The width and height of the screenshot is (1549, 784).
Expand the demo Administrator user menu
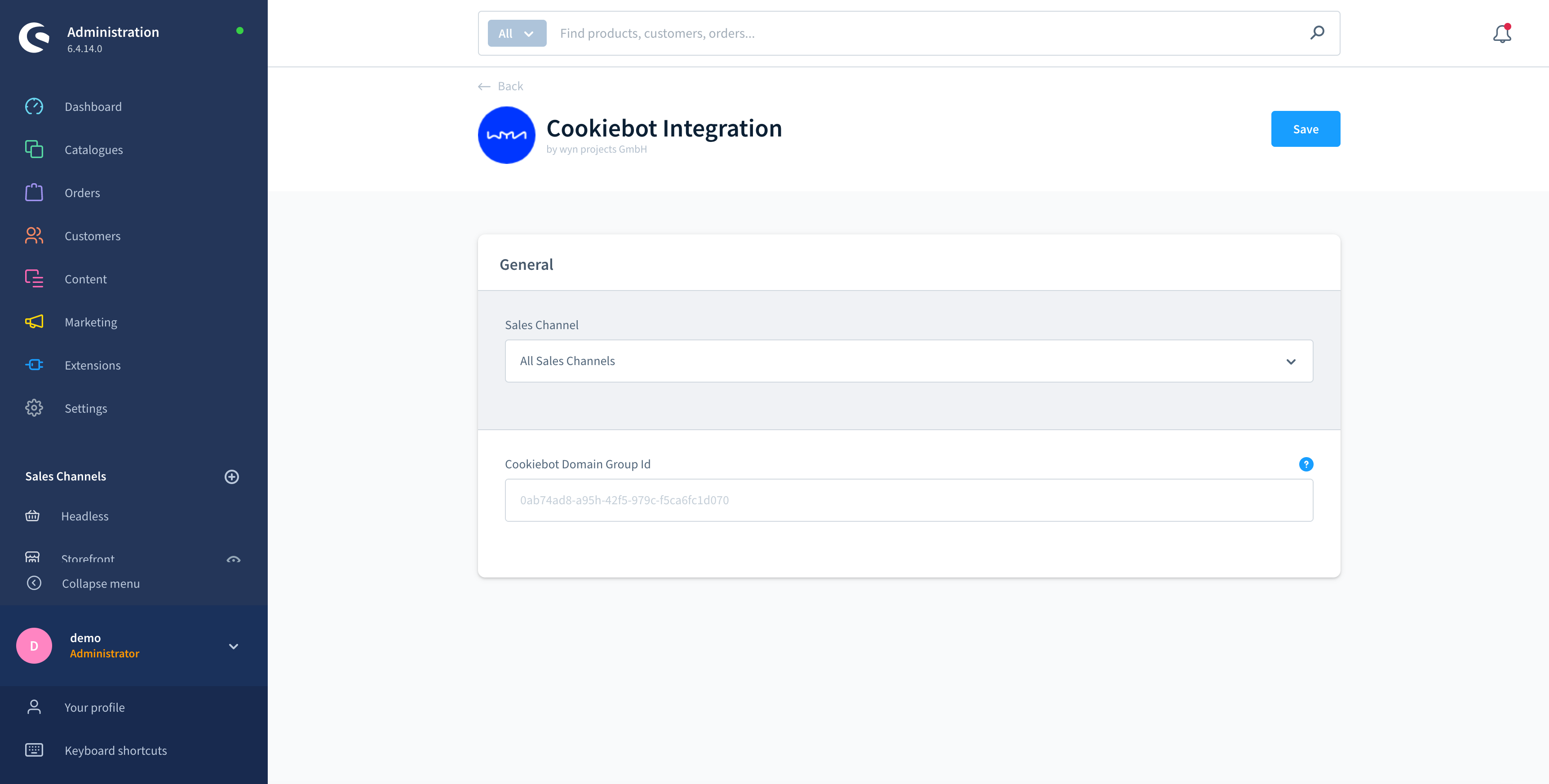[233, 645]
